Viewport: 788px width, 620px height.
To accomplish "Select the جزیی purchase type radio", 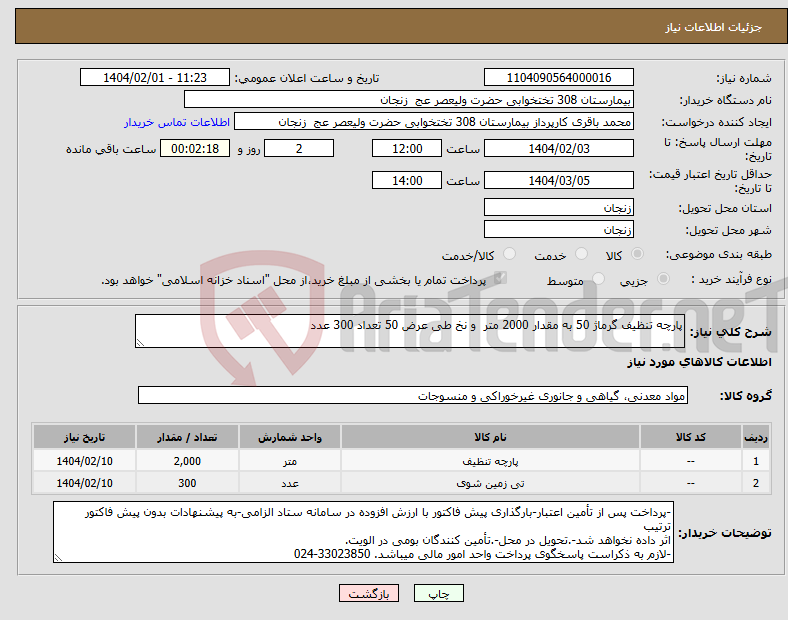I will pyautogui.click(x=663, y=278).
